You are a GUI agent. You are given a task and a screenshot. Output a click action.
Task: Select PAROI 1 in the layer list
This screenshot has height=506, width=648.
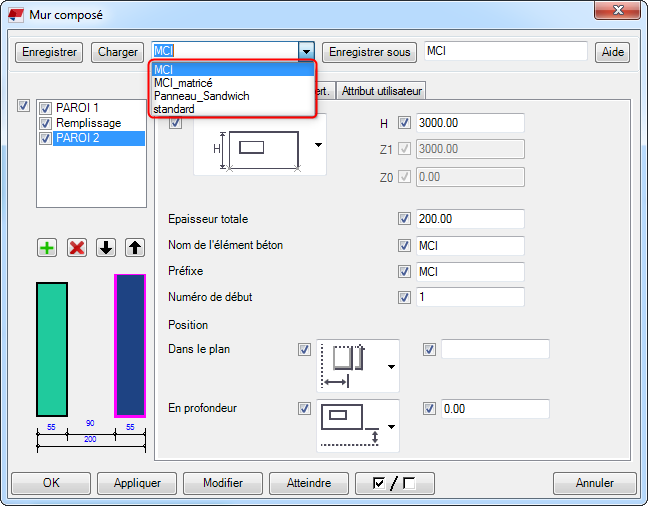coord(77,108)
